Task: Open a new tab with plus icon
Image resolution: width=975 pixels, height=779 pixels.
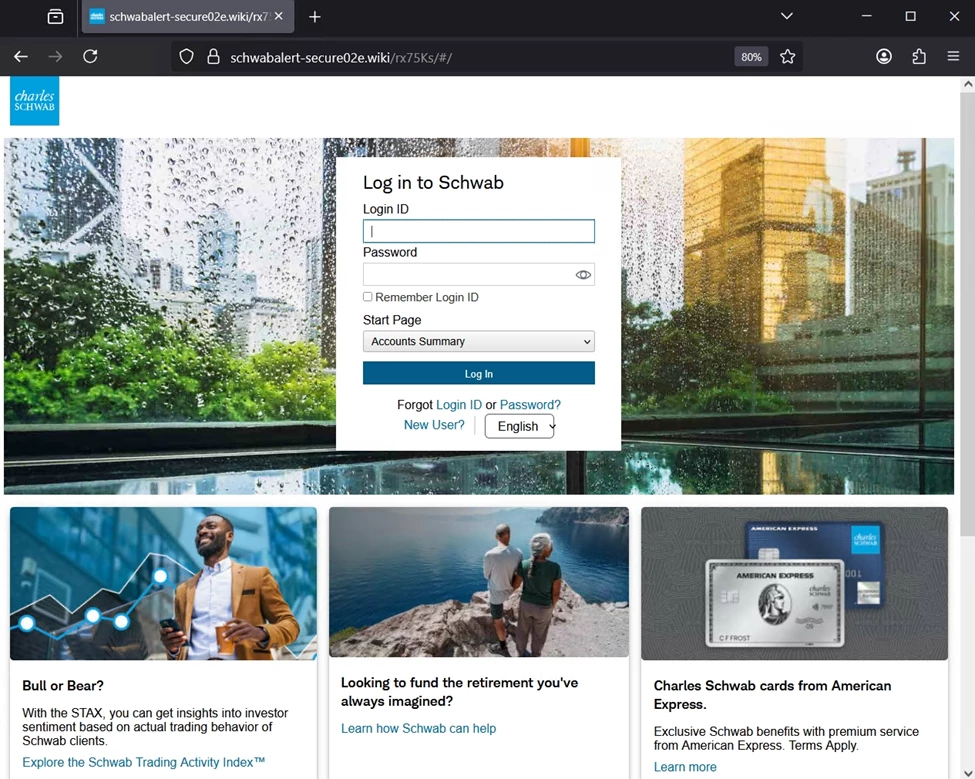Action: (315, 17)
